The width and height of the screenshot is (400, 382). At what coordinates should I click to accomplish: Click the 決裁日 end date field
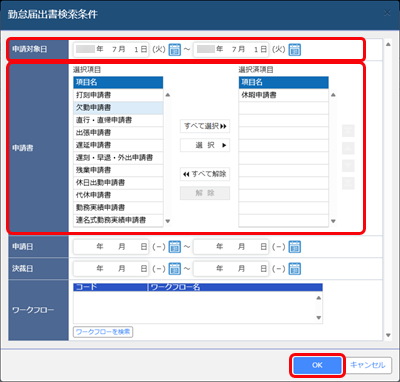231,269
